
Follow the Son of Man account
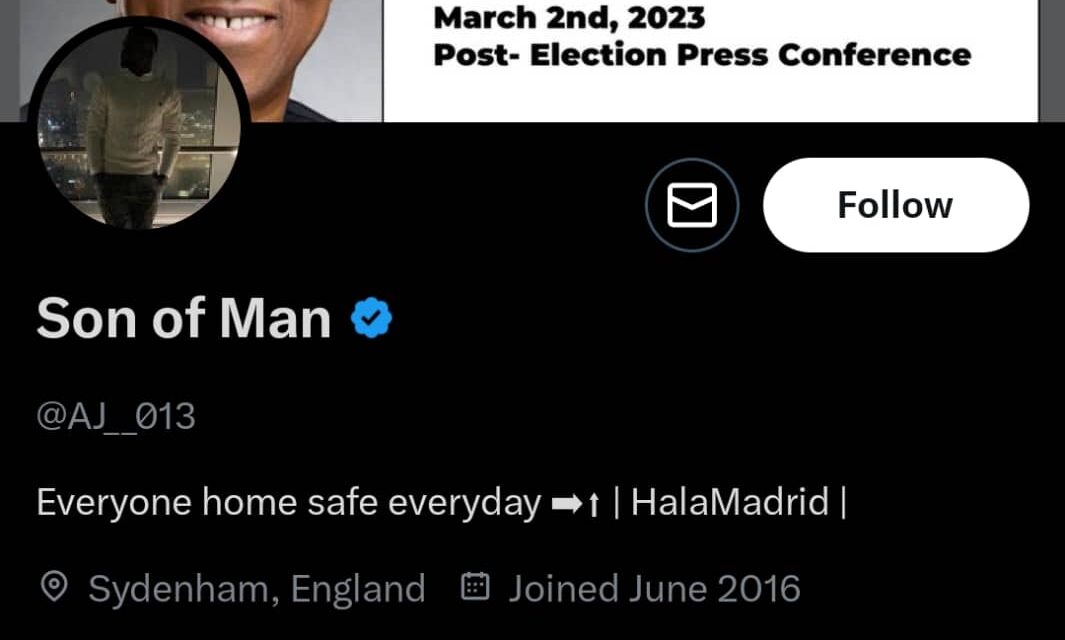(895, 205)
